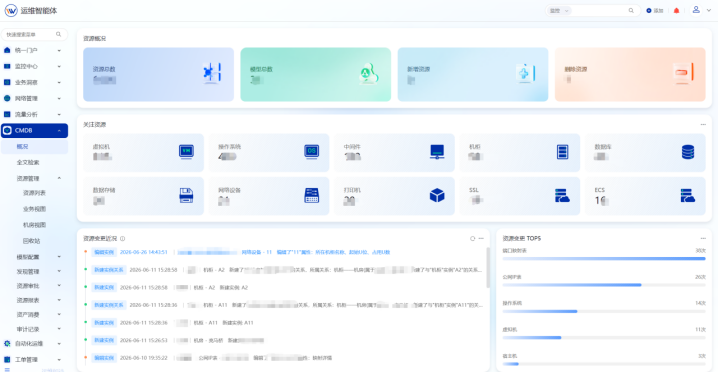The image size is (718, 373).
Task: Select the 网络管理 globe icon
Action: [x=7, y=98]
